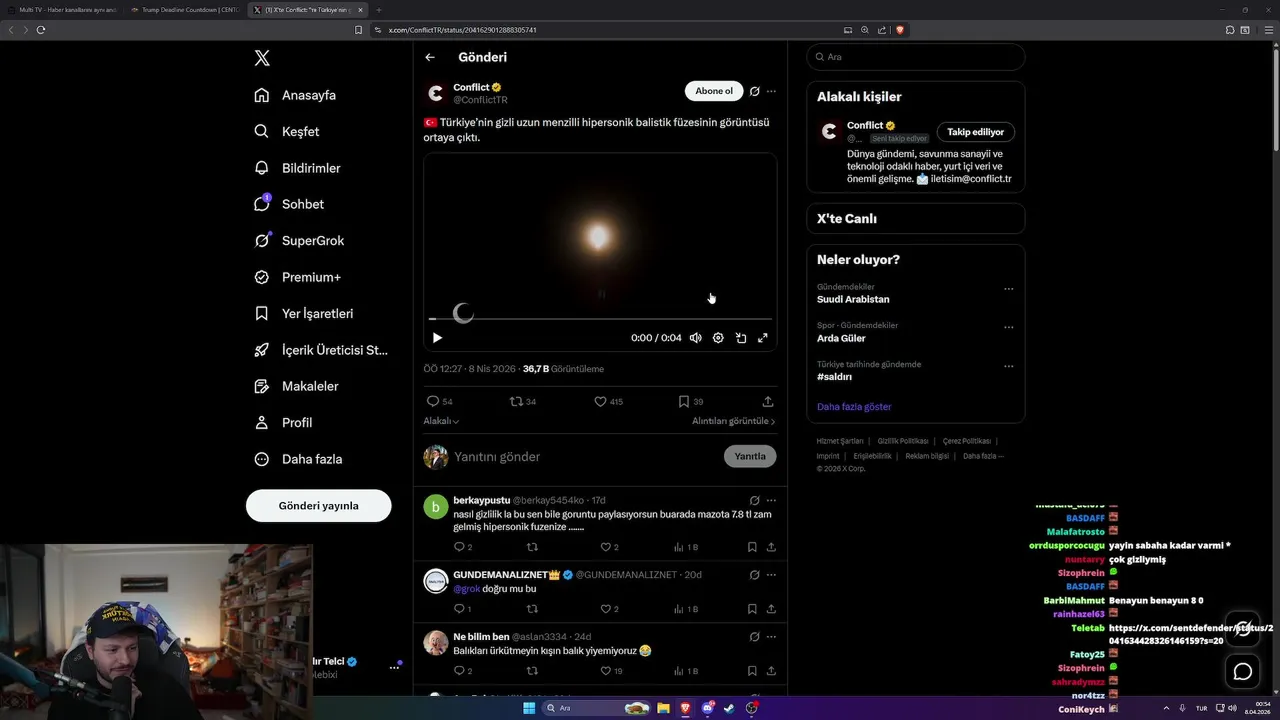Open SuperGrok in the sidebar
Viewport: 1280px width, 720px height.
299,240
